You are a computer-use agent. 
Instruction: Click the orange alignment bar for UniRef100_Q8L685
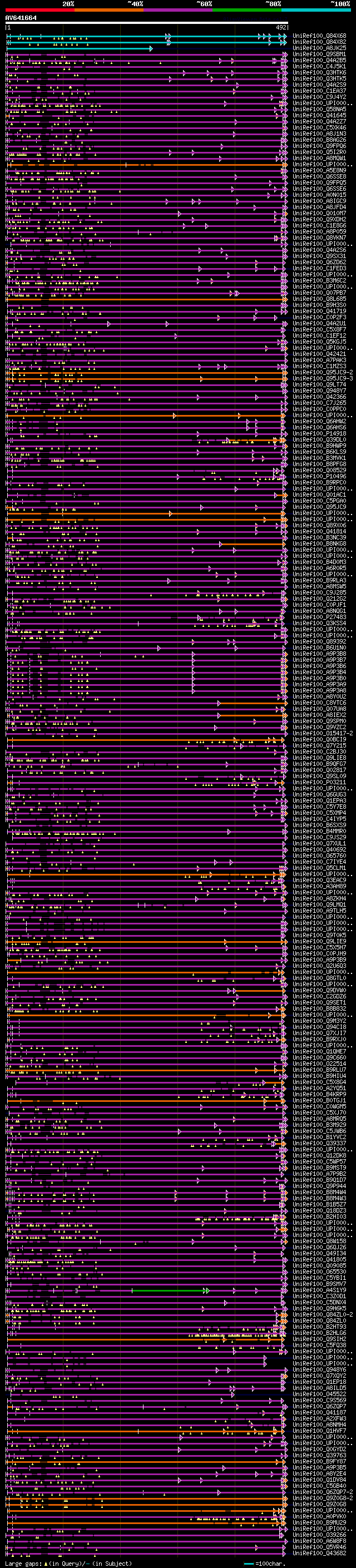tap(146, 299)
